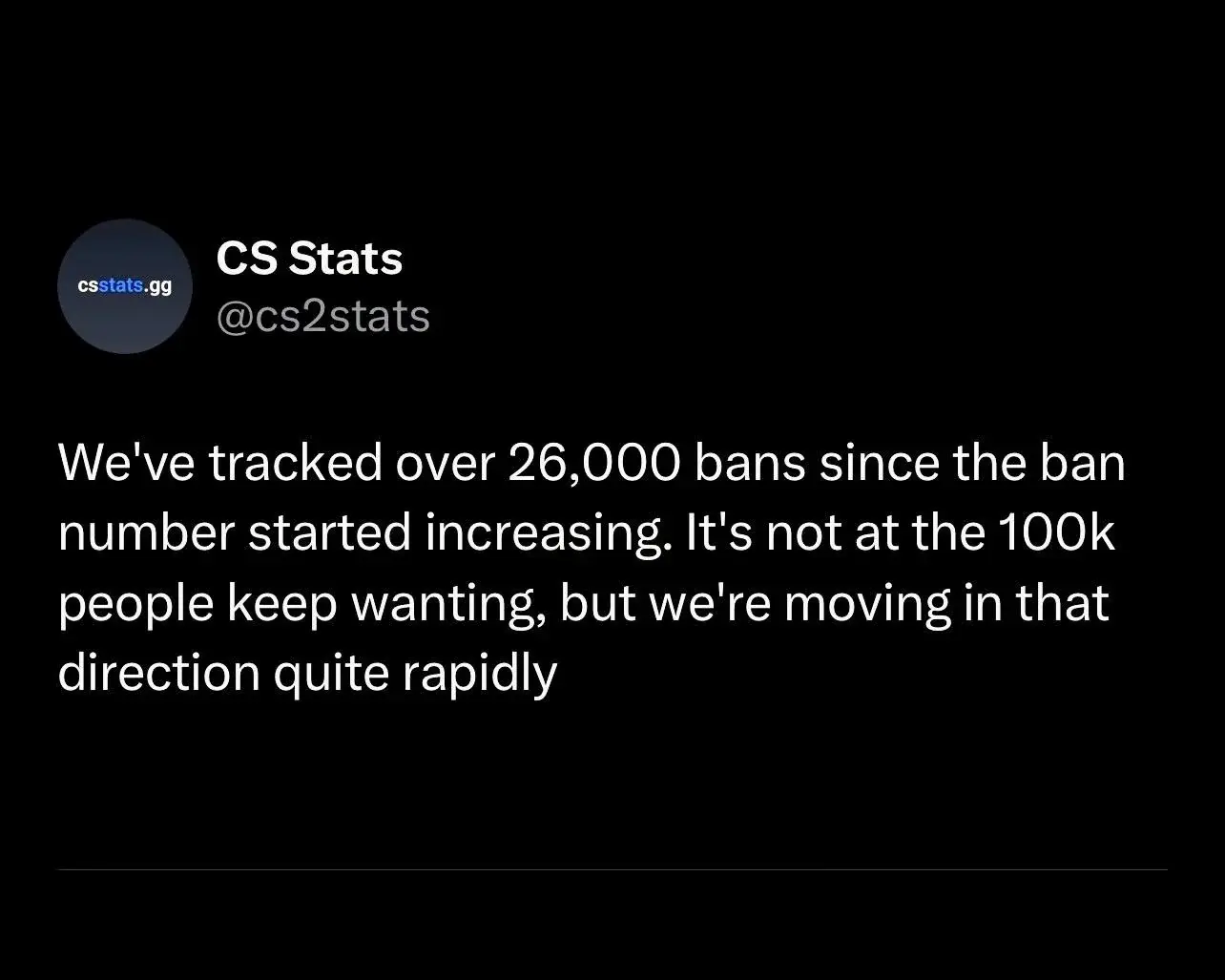This screenshot has width=1225, height=980.
Task: Click the CS Stats display name
Action: 309,259
